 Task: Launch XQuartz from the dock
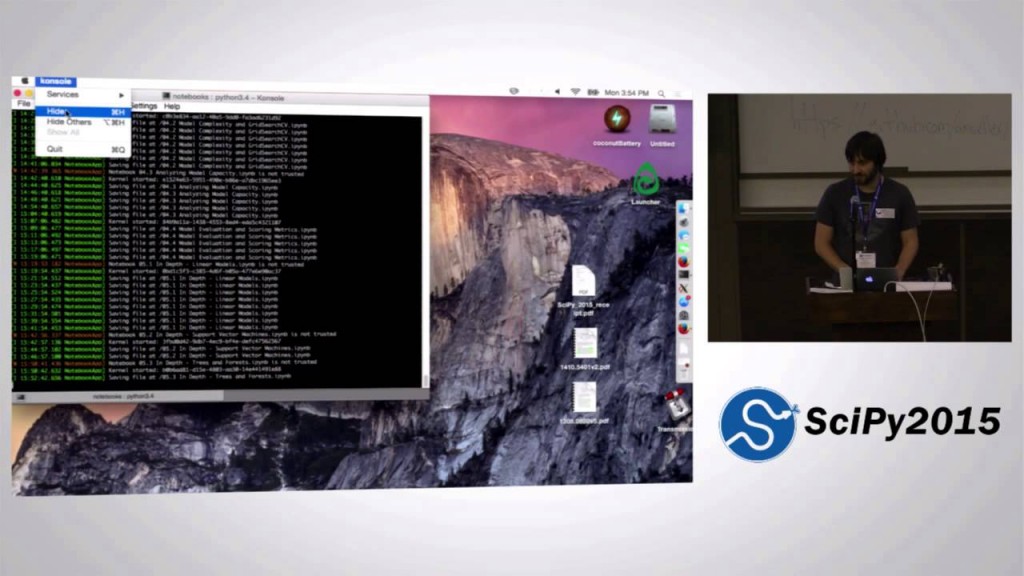click(x=684, y=285)
